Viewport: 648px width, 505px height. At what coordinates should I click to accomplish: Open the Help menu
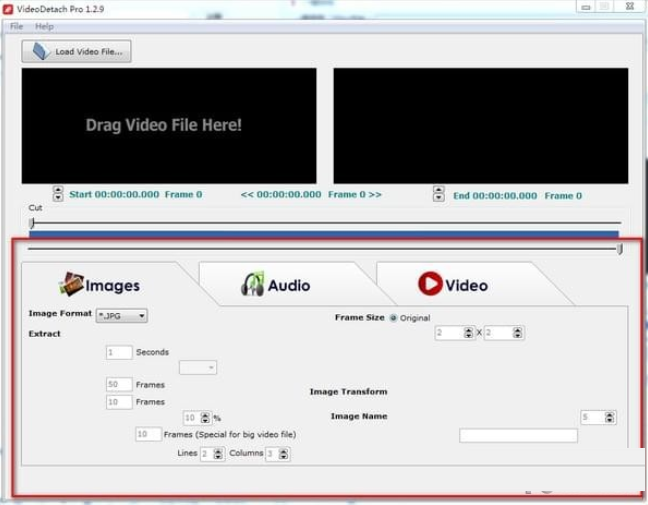tap(44, 26)
